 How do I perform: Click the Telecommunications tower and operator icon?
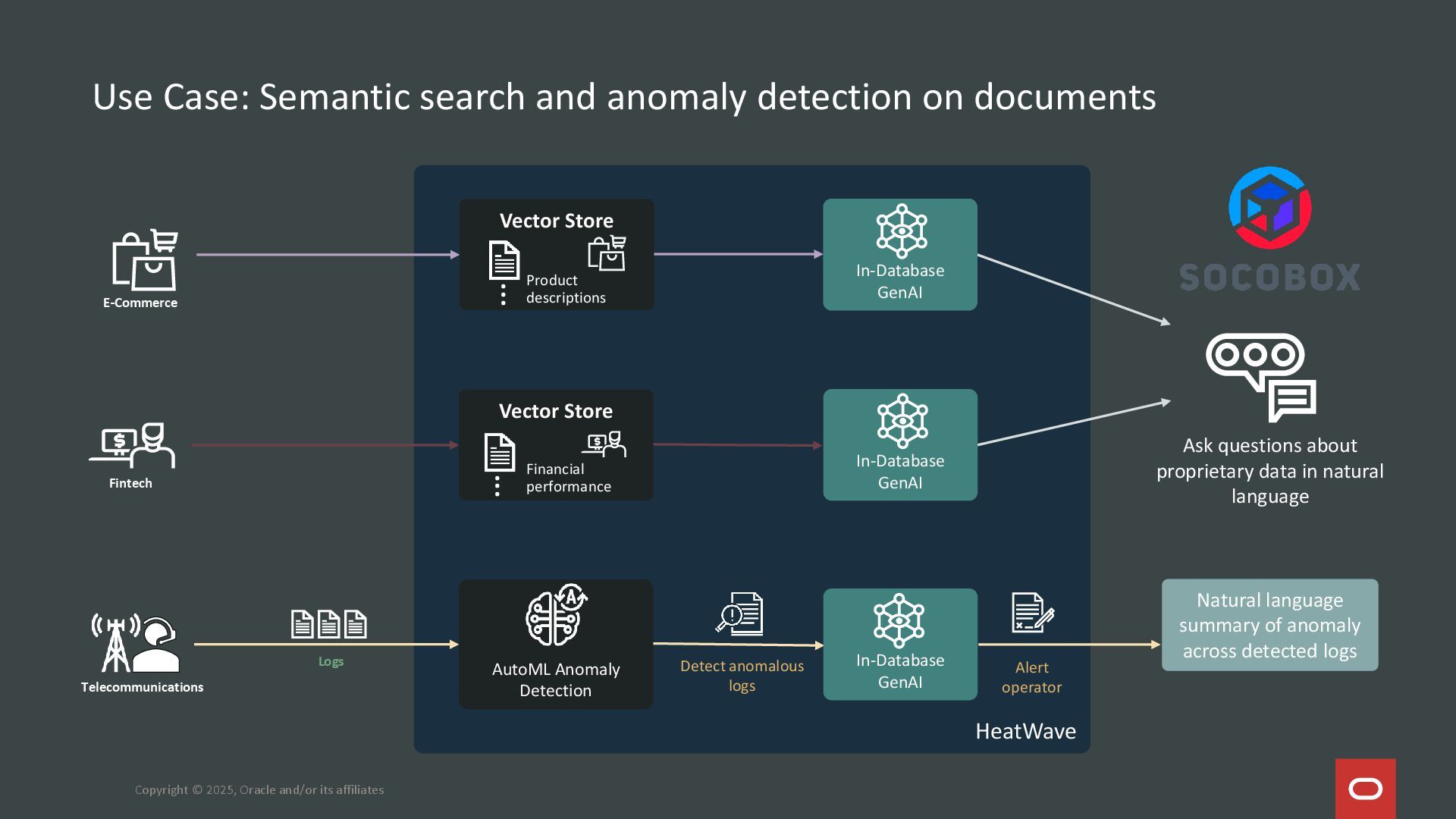point(136,643)
